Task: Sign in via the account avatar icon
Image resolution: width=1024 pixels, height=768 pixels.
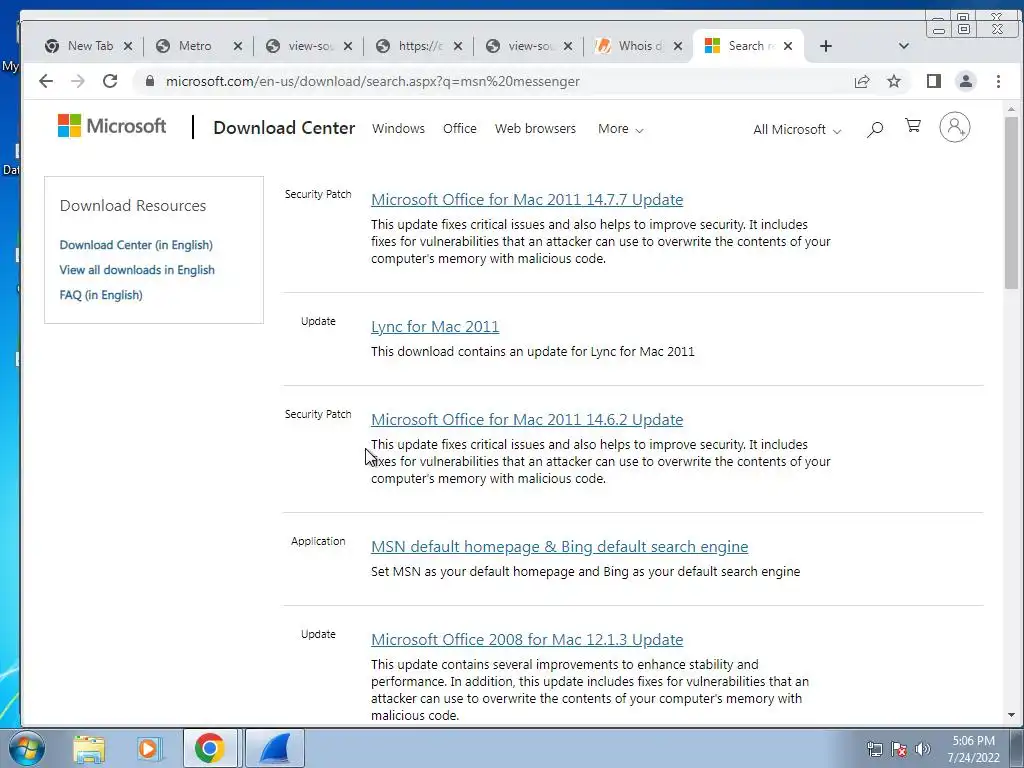Action: [955, 127]
